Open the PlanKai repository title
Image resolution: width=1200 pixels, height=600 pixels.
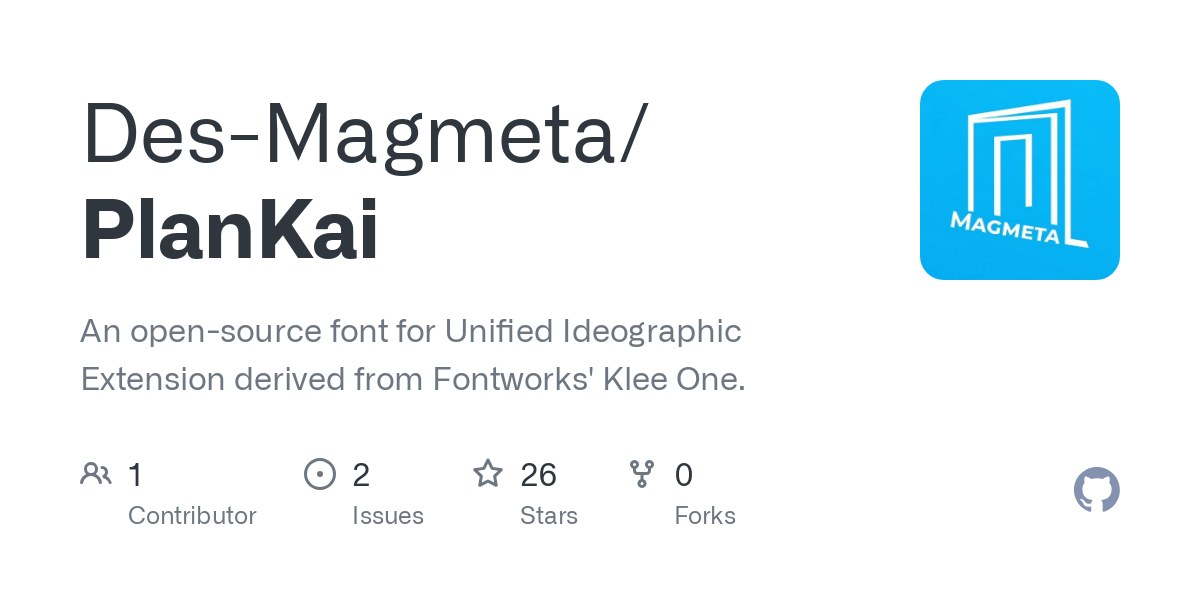click(230, 232)
